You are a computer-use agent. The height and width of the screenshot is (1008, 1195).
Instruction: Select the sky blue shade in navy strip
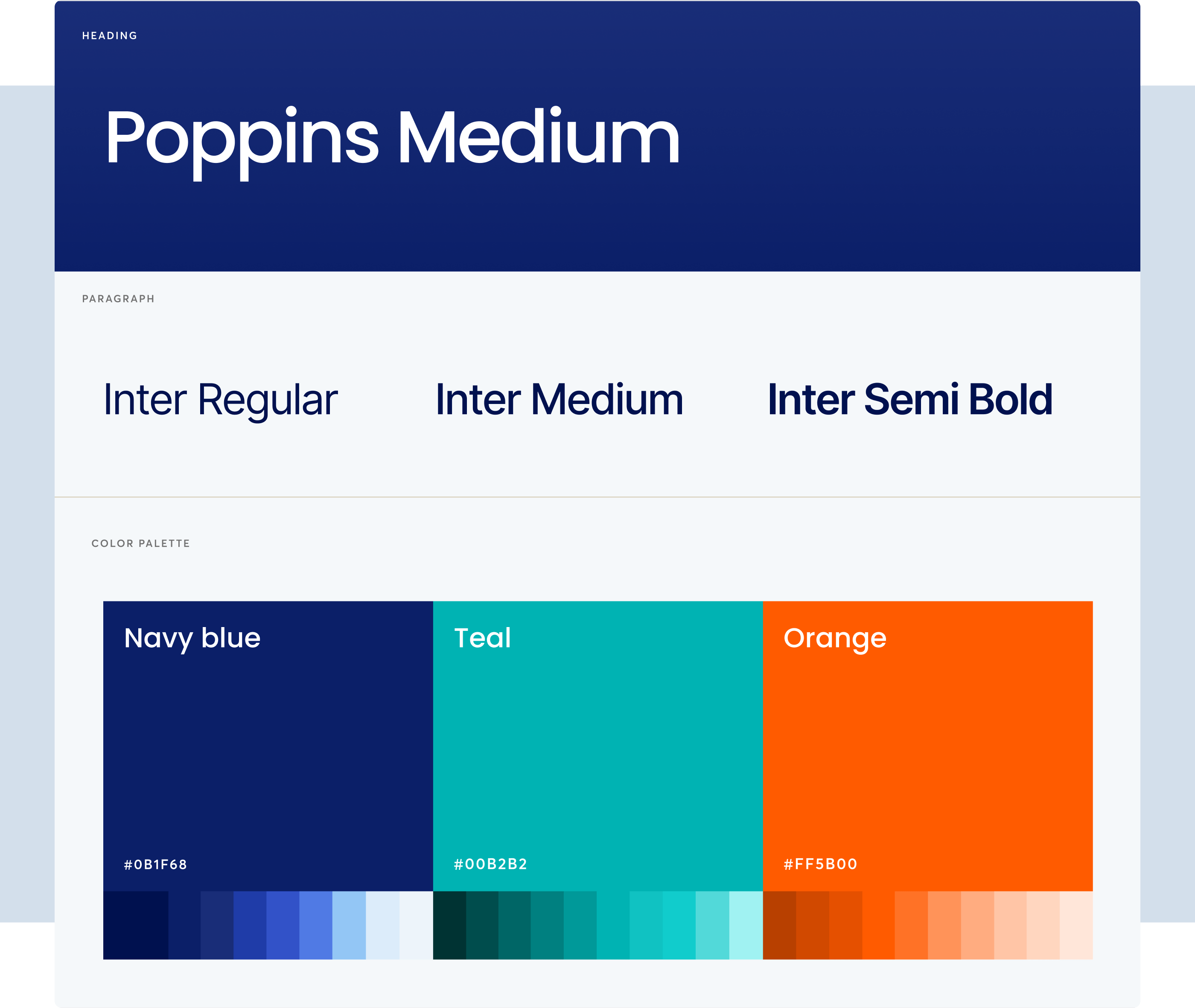(x=349, y=925)
